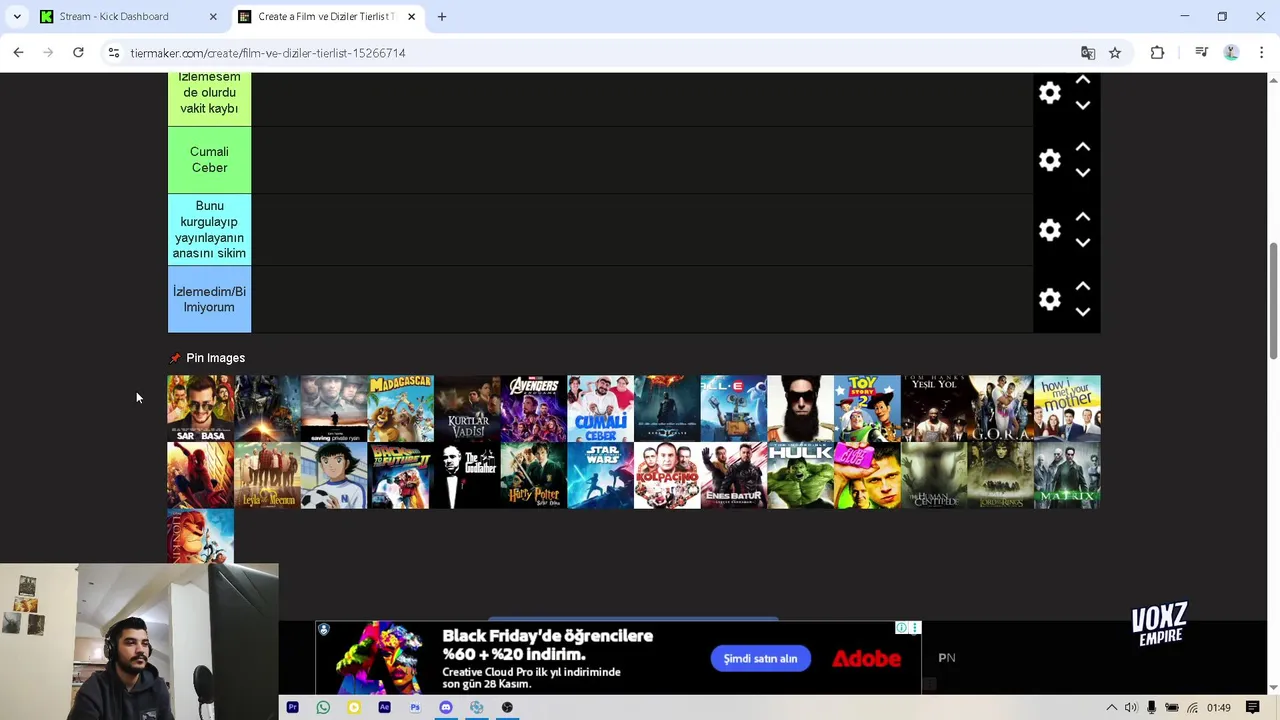This screenshot has height=720, width=1280.
Task: Choose the How I Met Your Mother poster
Action: [1067, 408]
